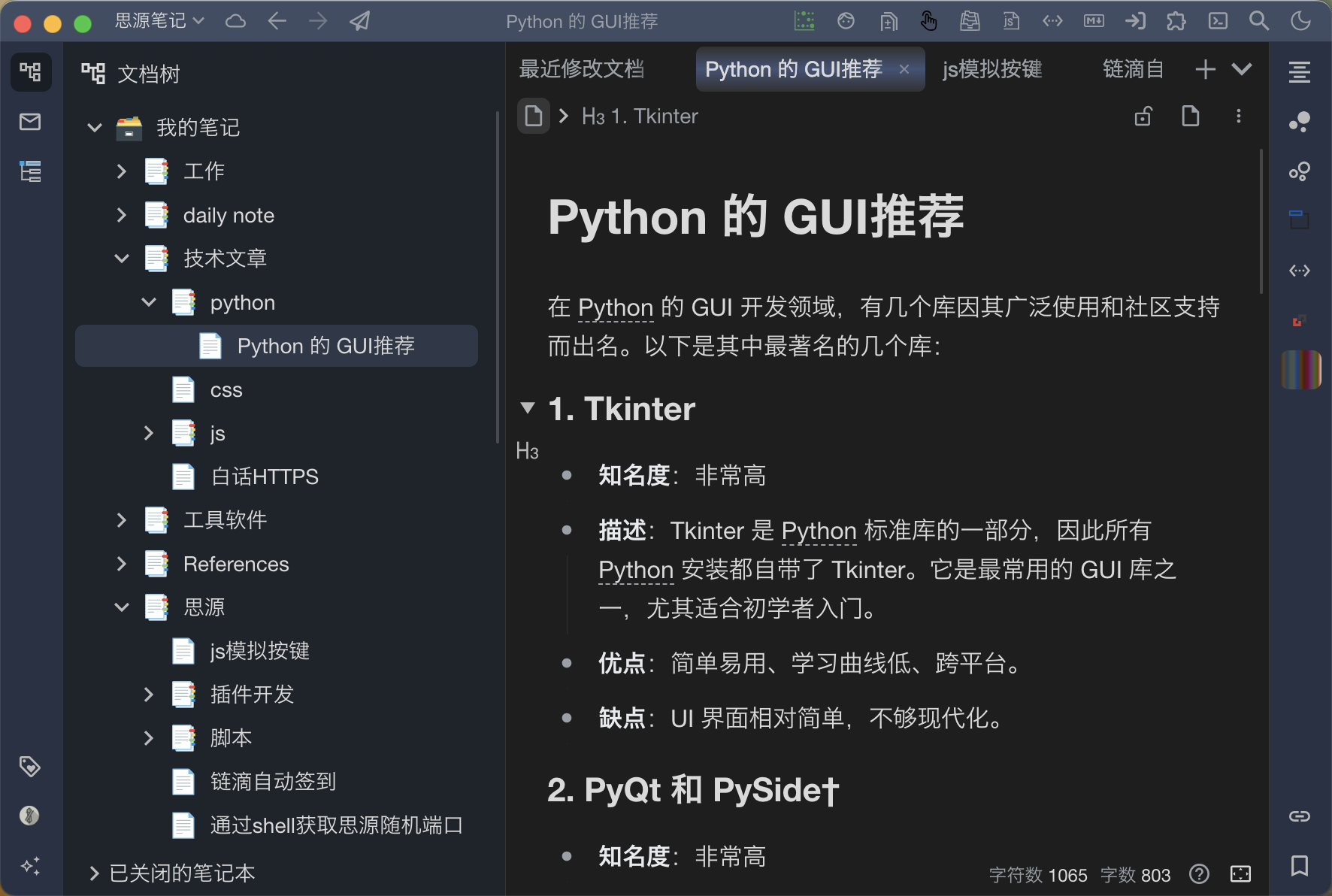Screen dimensions: 1332x896
Task: Open the plugins puzzle-piece icon
Action: click(x=1176, y=21)
